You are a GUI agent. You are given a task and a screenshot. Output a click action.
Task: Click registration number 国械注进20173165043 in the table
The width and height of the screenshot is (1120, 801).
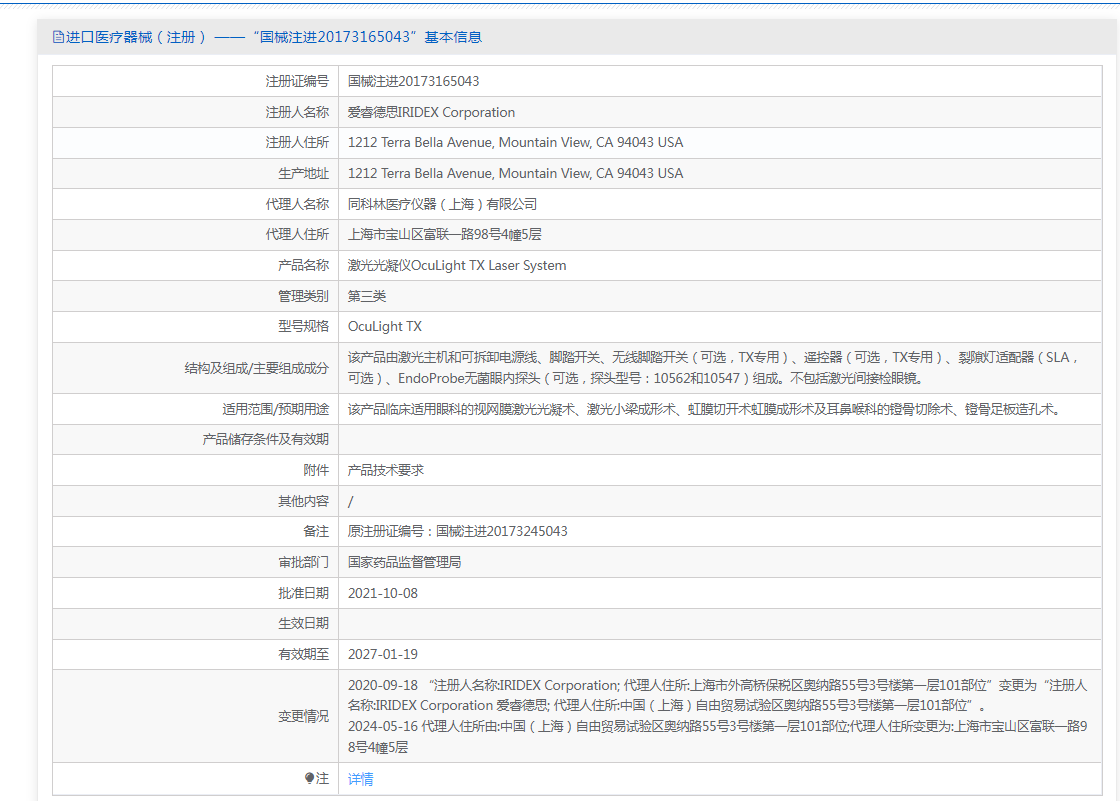coord(414,81)
